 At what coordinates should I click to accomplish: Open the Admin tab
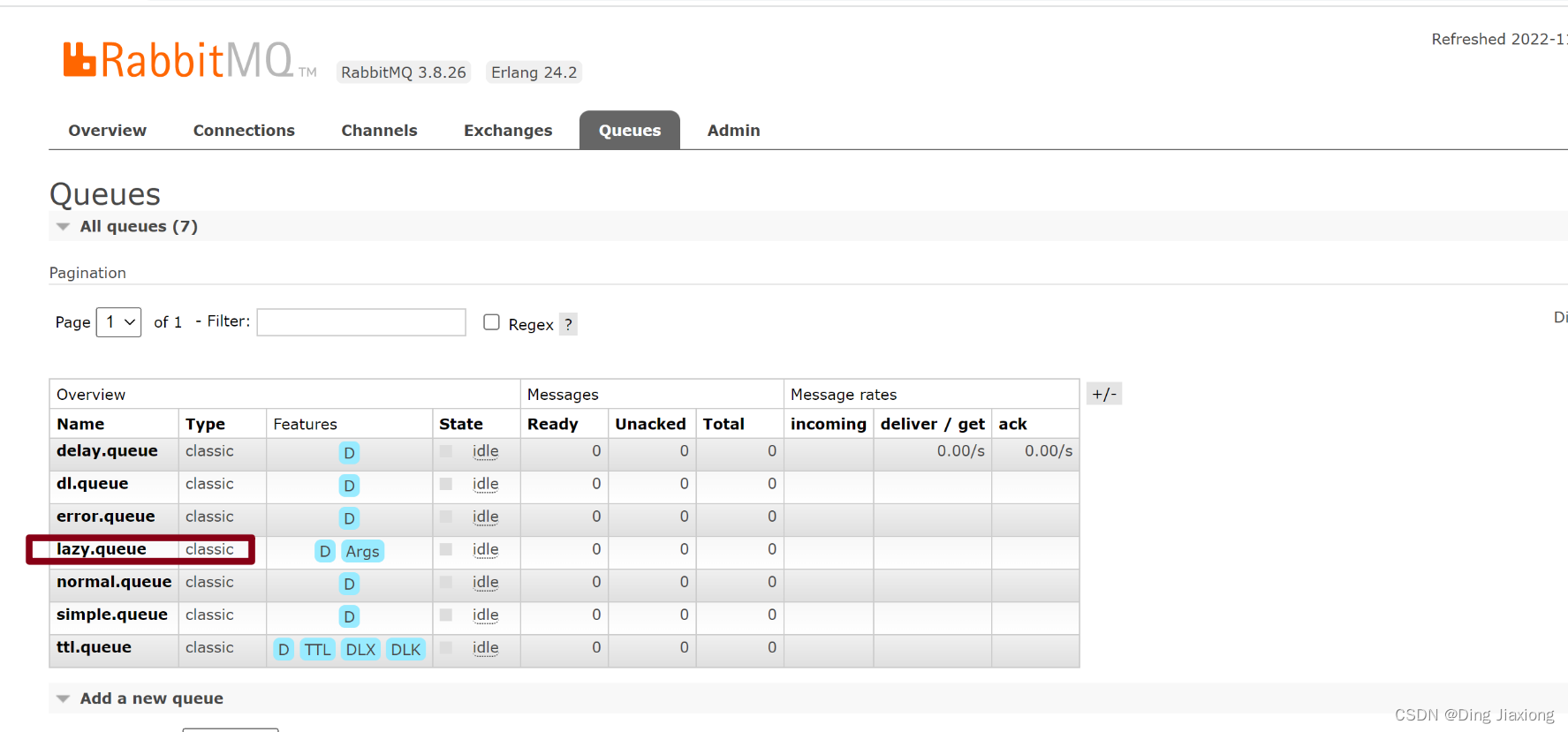click(733, 130)
